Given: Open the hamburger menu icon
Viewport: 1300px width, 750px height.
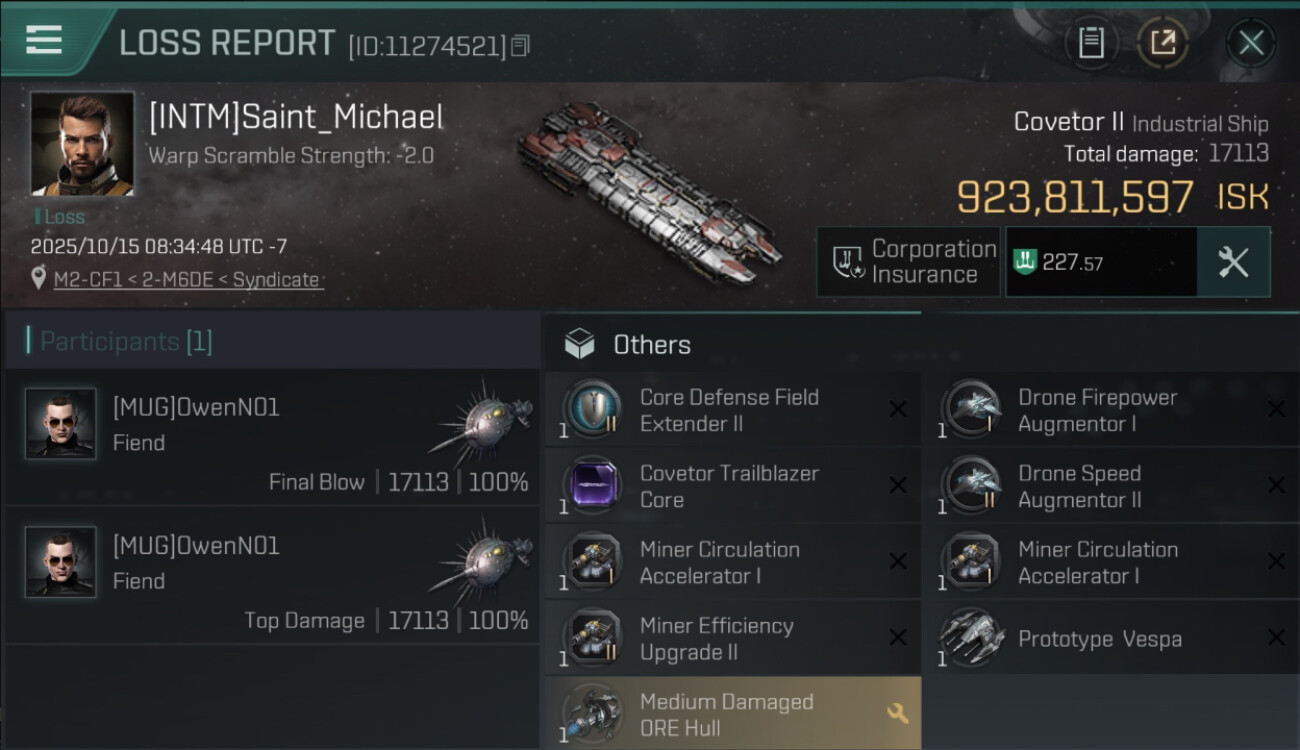Looking at the screenshot, I should pyautogui.click(x=44, y=39).
